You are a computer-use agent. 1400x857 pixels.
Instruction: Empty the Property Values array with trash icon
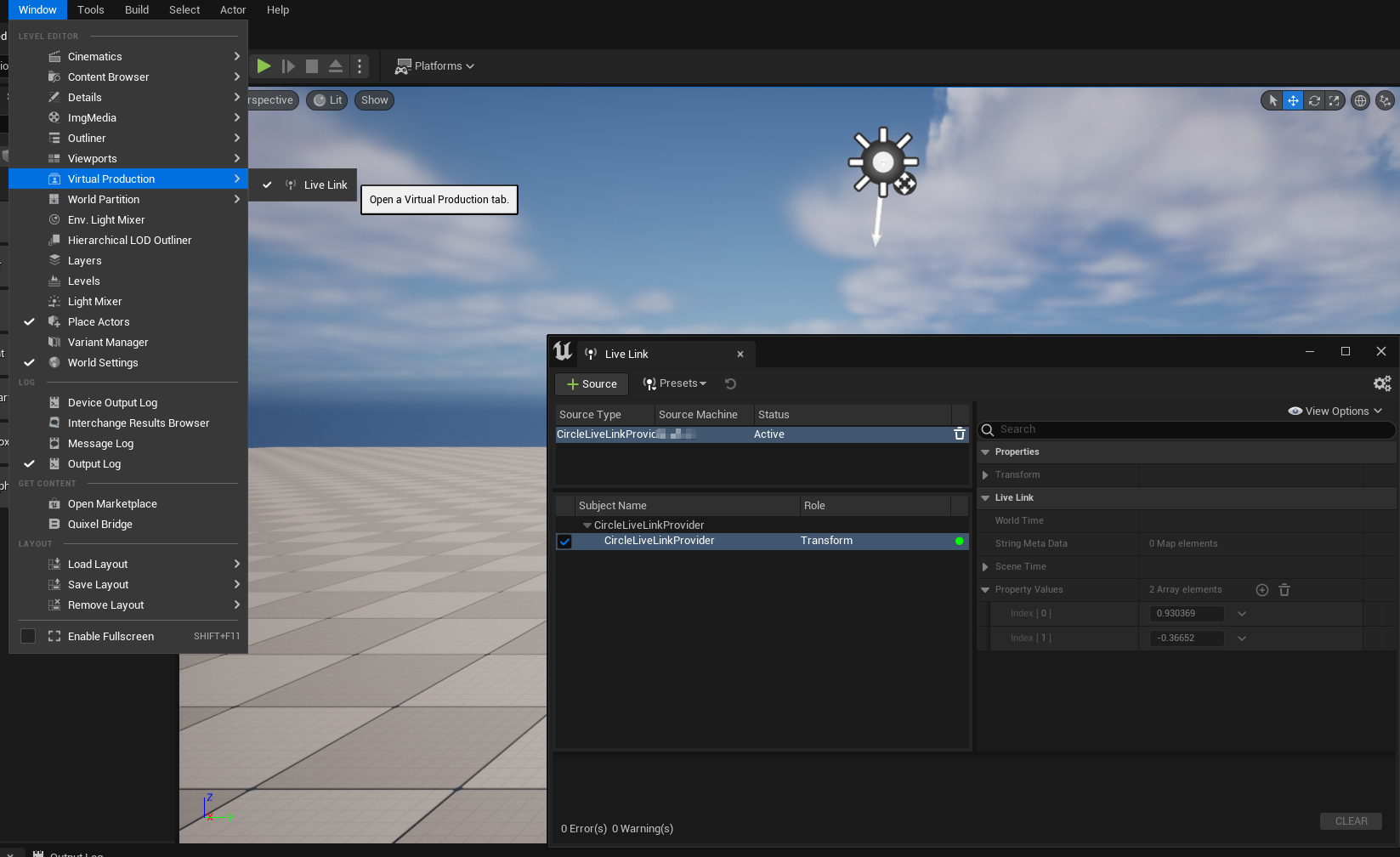click(x=1284, y=590)
